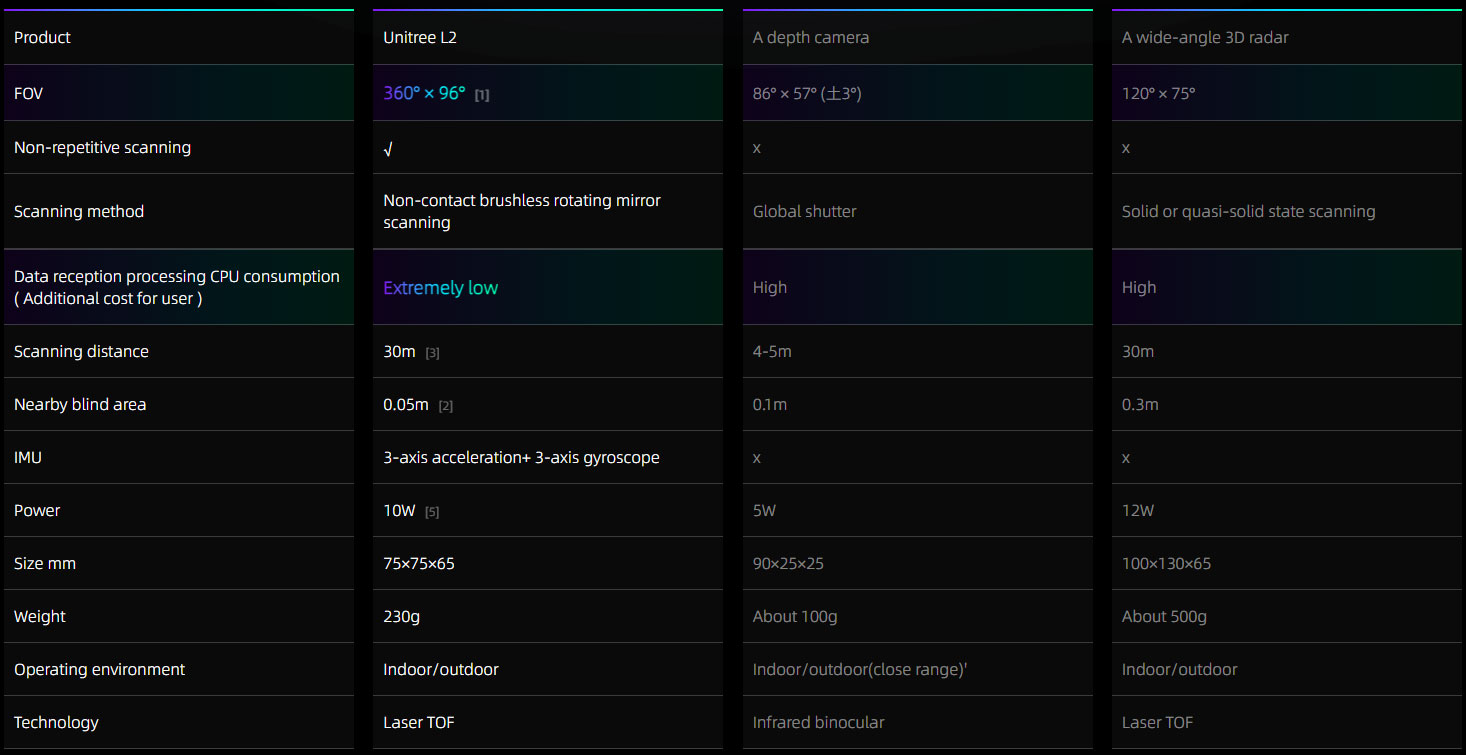Select the '360° × 96°' FOV value
This screenshot has width=1466, height=755.
click(424, 93)
